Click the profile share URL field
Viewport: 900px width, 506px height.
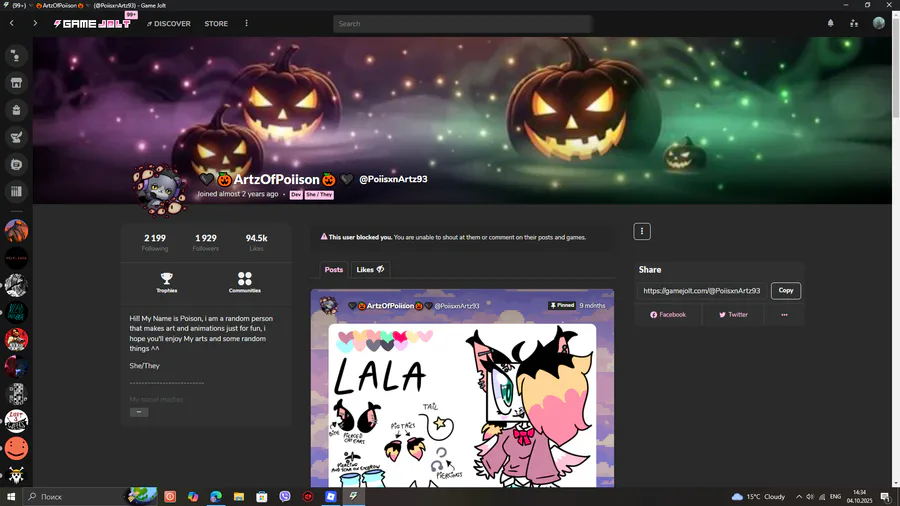click(702, 291)
